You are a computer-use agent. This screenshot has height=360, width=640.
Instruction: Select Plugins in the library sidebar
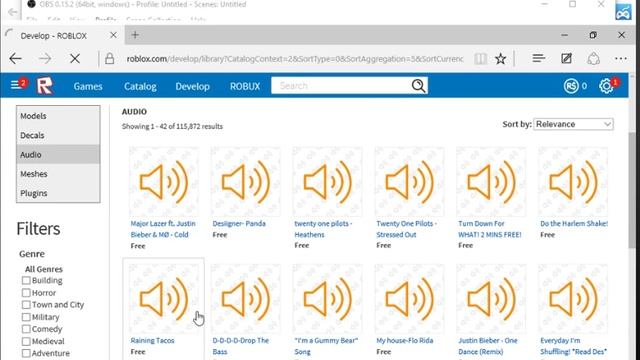[x=58, y=193]
